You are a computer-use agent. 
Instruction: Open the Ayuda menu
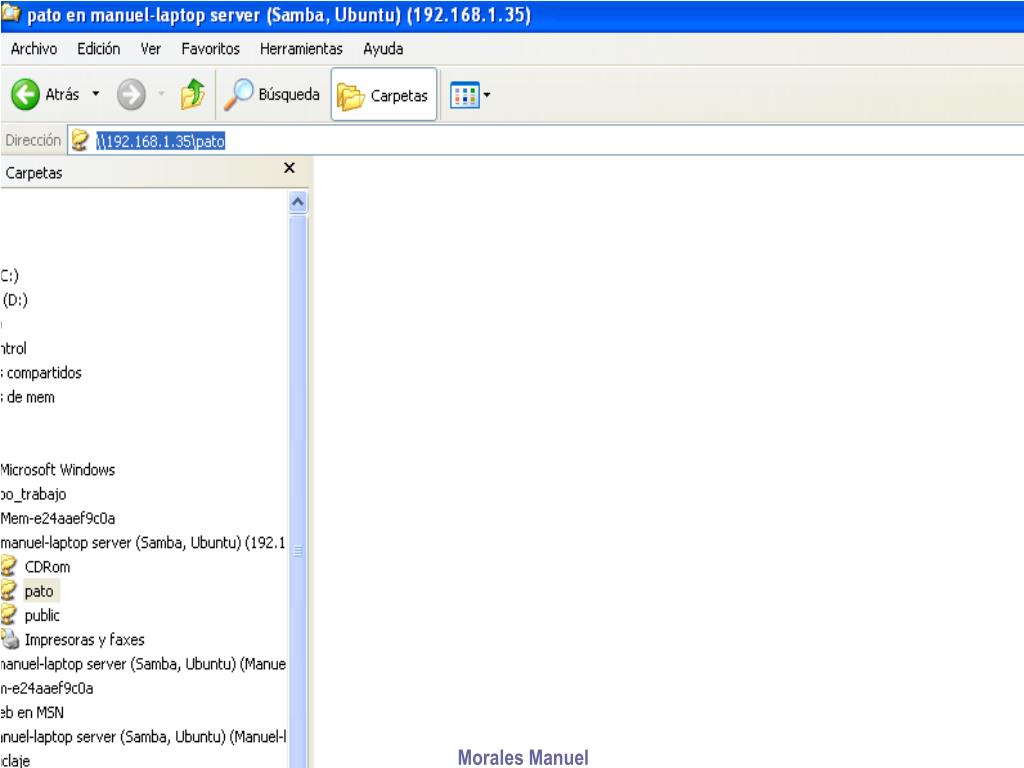(383, 49)
